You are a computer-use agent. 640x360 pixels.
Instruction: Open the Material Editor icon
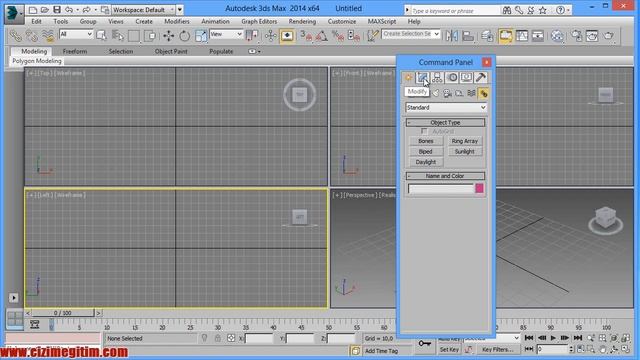coord(557,36)
